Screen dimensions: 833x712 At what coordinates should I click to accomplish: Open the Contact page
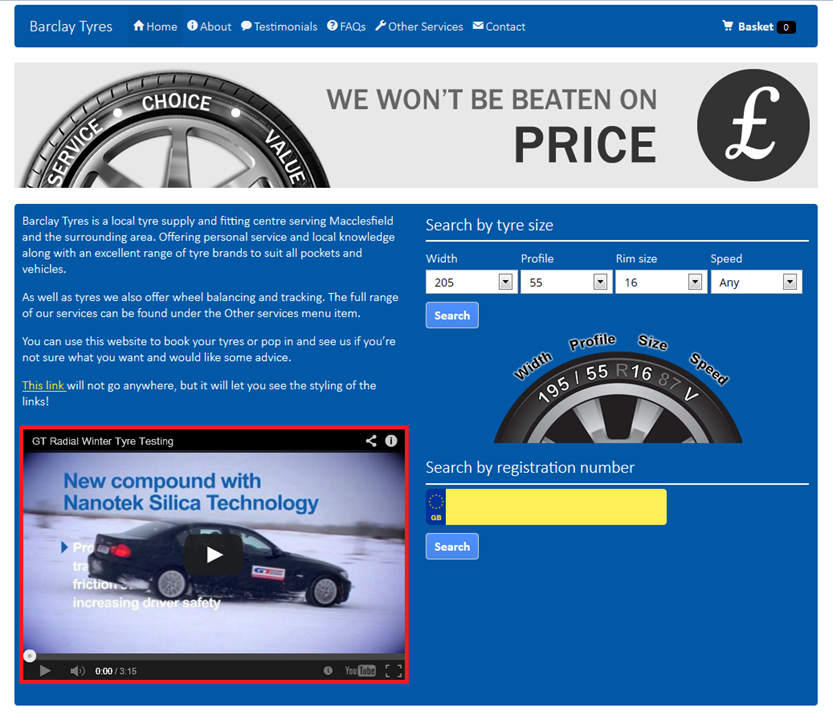tap(499, 27)
